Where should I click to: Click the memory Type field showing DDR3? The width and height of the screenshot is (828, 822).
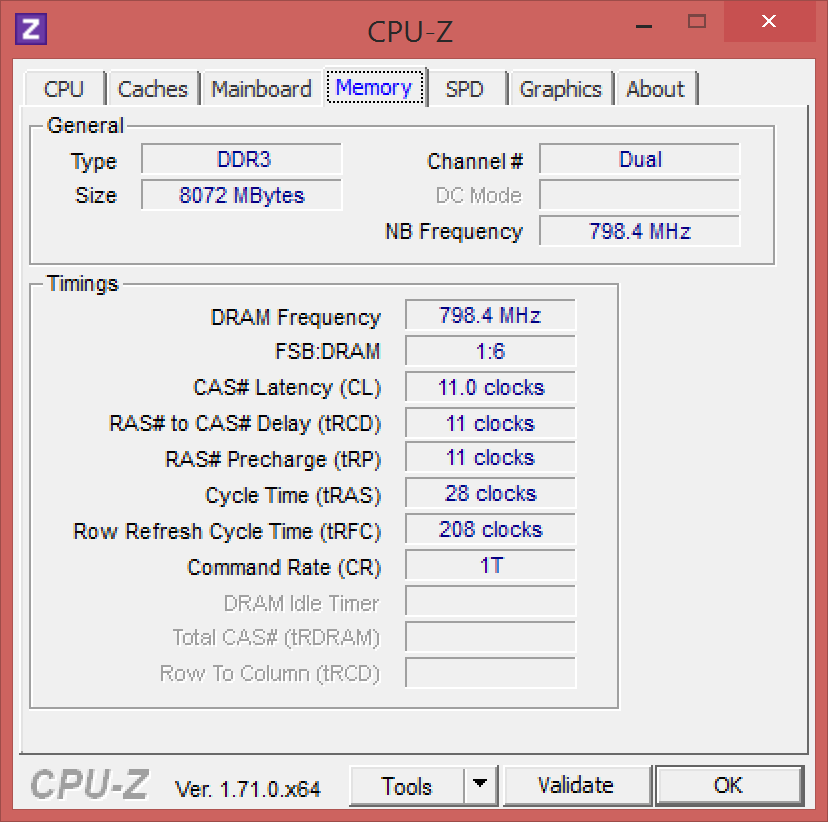(x=242, y=159)
